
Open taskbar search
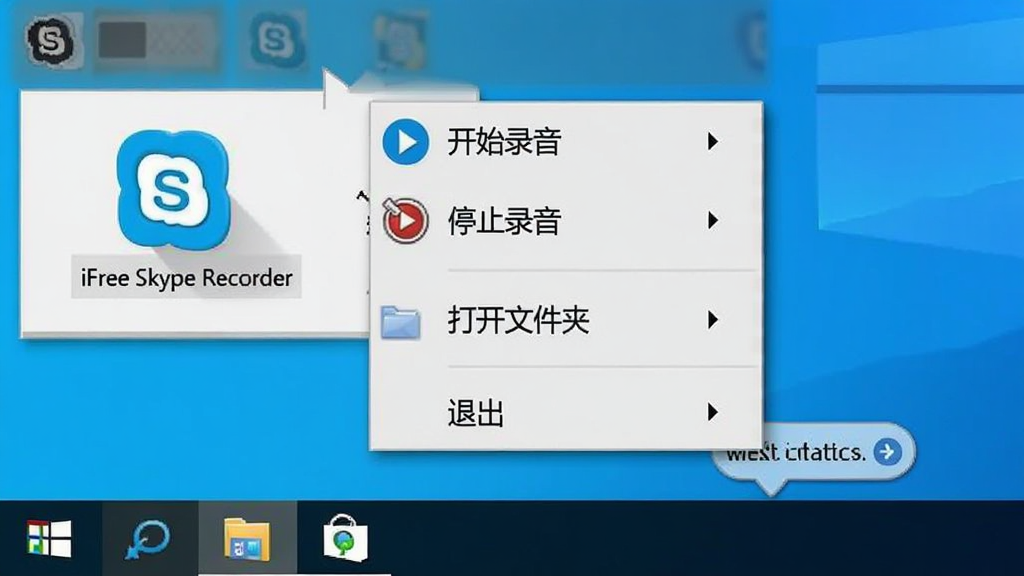pyautogui.click(x=148, y=539)
